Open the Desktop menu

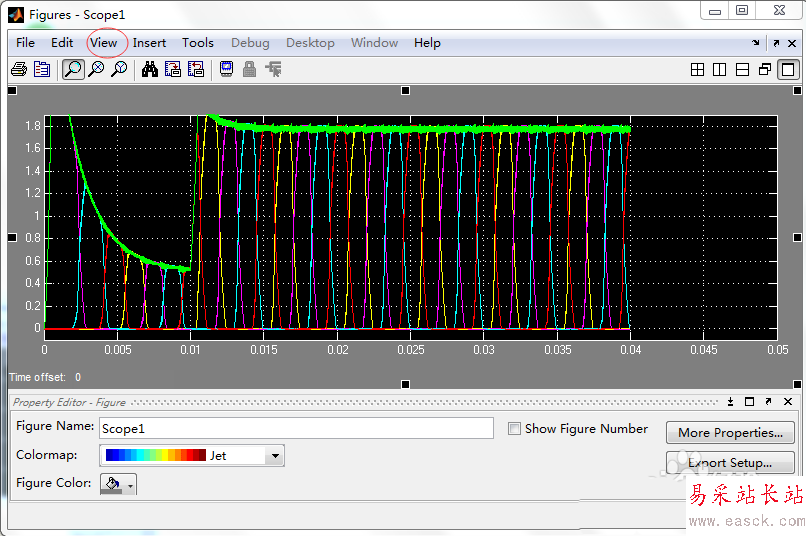(x=310, y=43)
